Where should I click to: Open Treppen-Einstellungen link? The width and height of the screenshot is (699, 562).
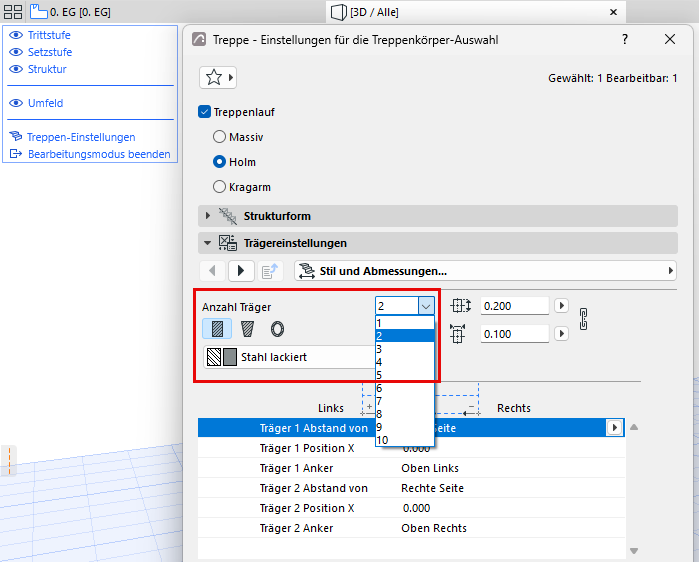click(x=81, y=137)
